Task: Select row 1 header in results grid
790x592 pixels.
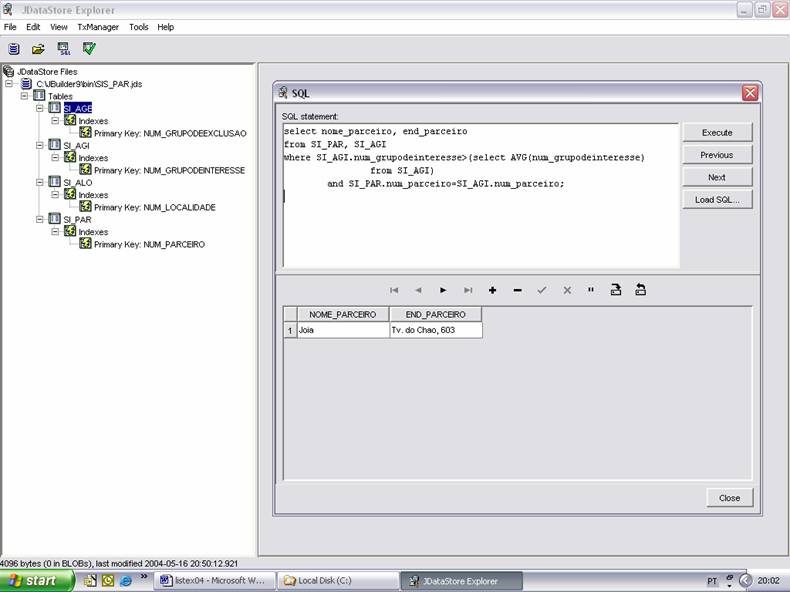Action: tap(290, 331)
